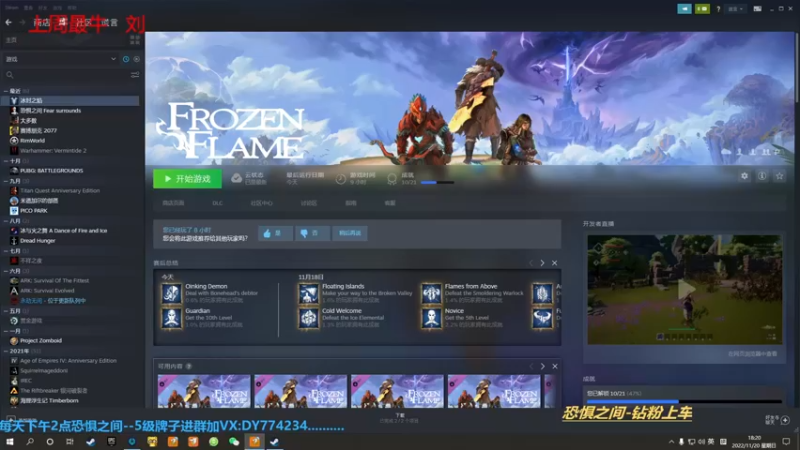The image size is (800, 450).
Task: Collapse the 五月 group
Action: point(6,311)
